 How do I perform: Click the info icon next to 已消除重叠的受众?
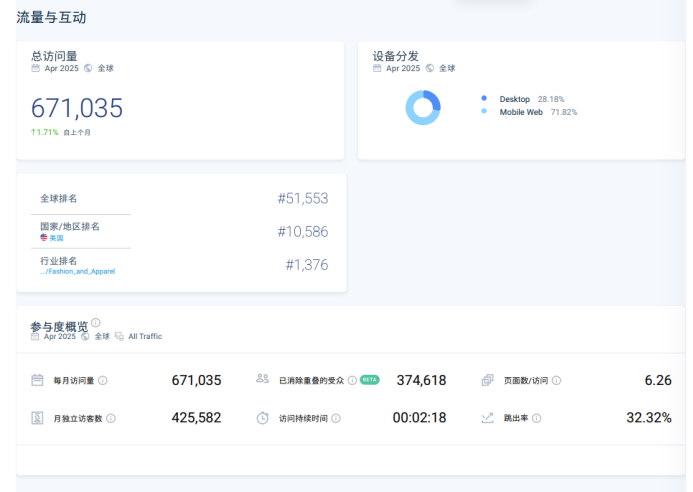tap(352, 381)
